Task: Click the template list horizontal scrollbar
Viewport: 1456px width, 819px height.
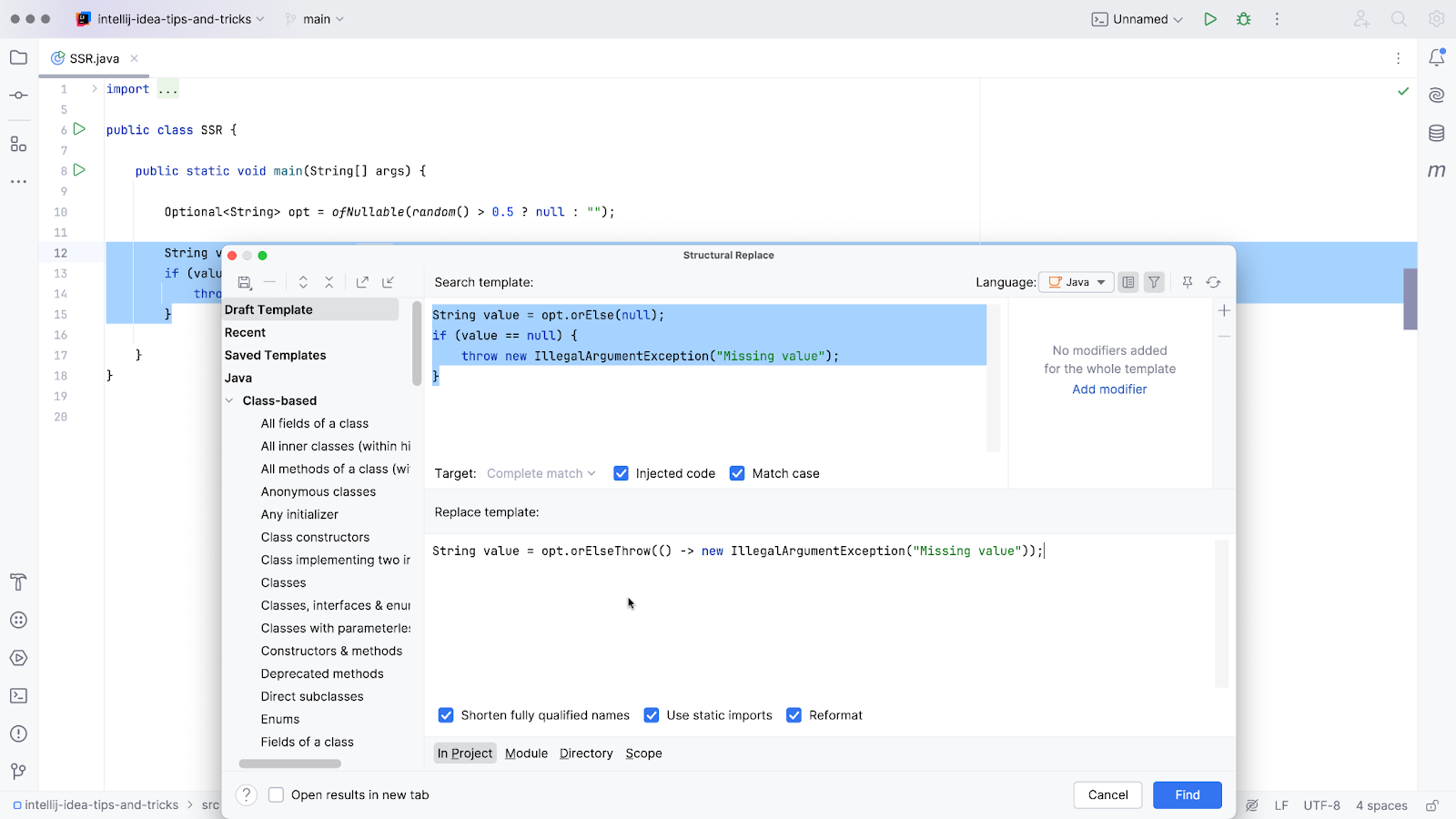Action: tap(289, 763)
